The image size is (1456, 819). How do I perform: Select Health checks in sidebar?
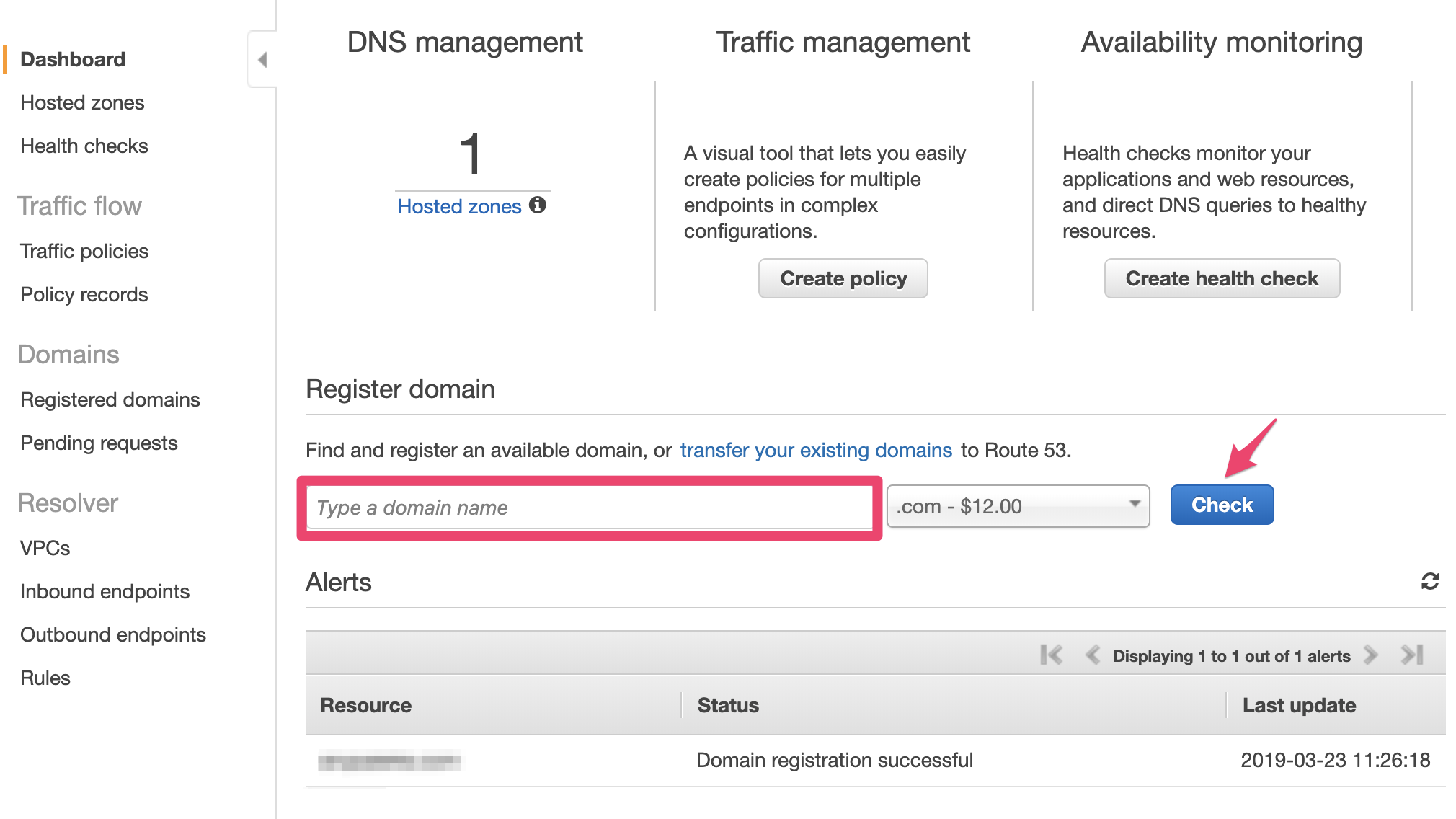(x=84, y=146)
